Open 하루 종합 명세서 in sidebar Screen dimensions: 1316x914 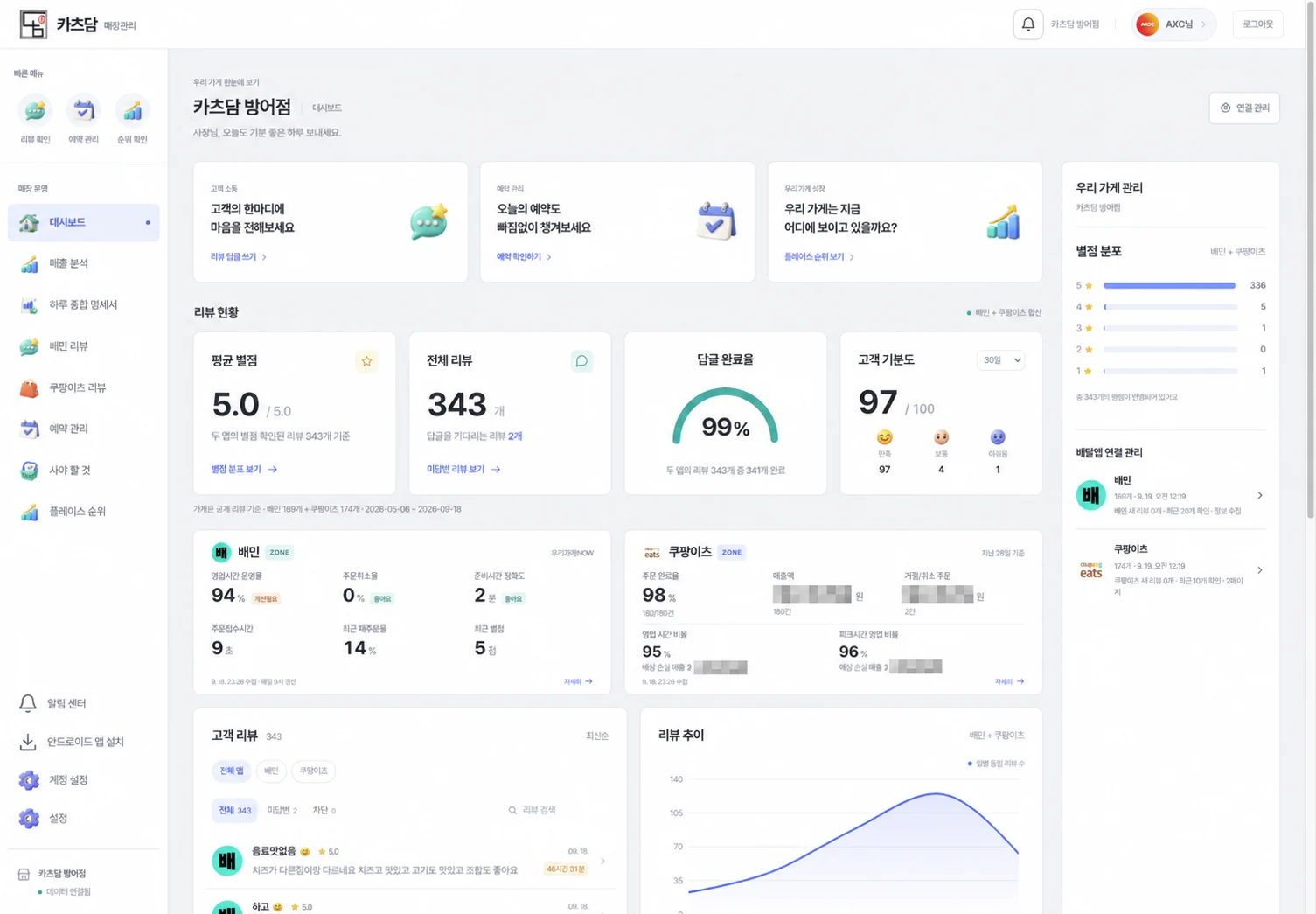pyautogui.click(x=84, y=304)
